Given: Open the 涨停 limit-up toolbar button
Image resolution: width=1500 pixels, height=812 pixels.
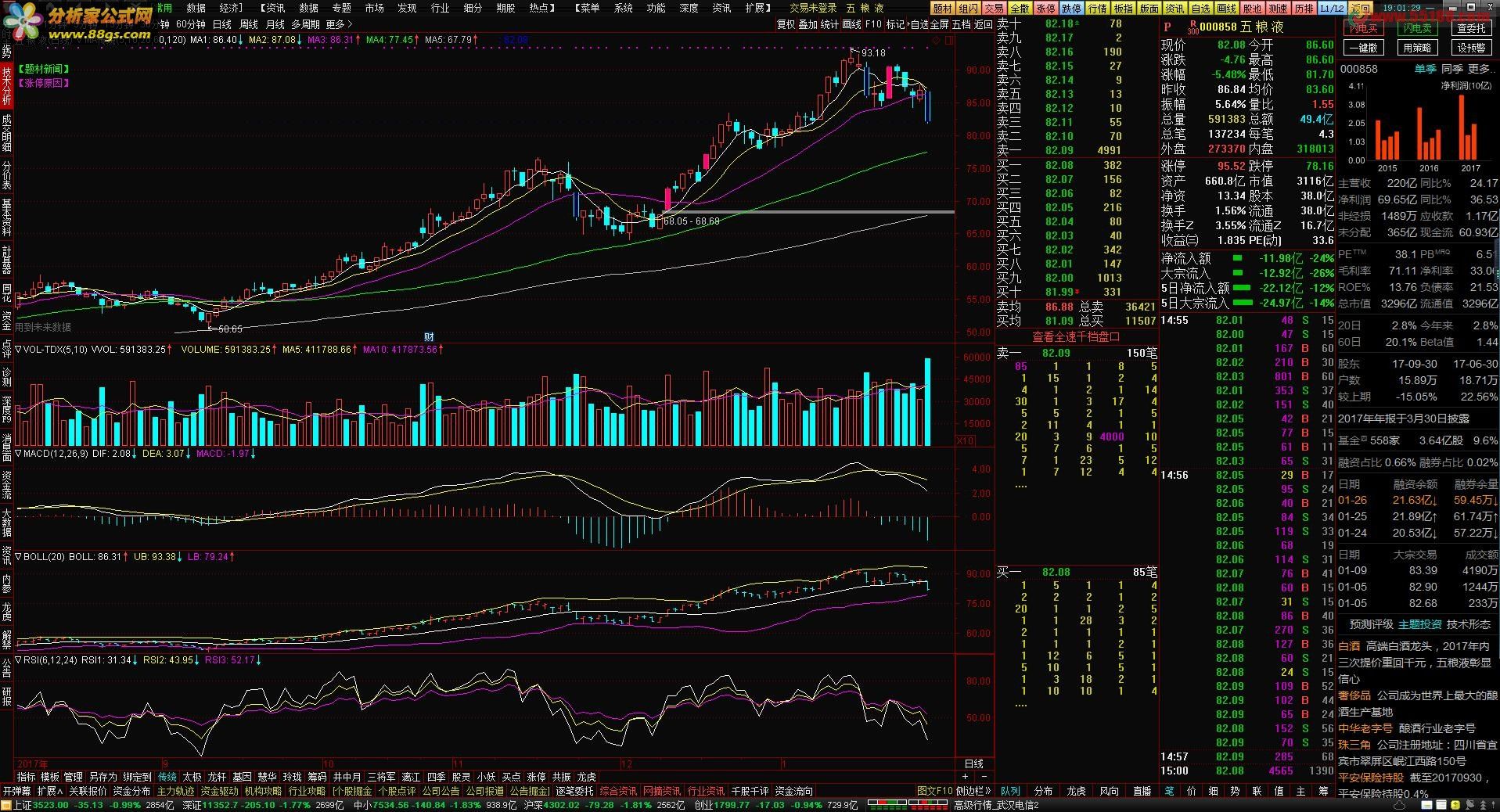Looking at the screenshot, I should click(1045, 9).
